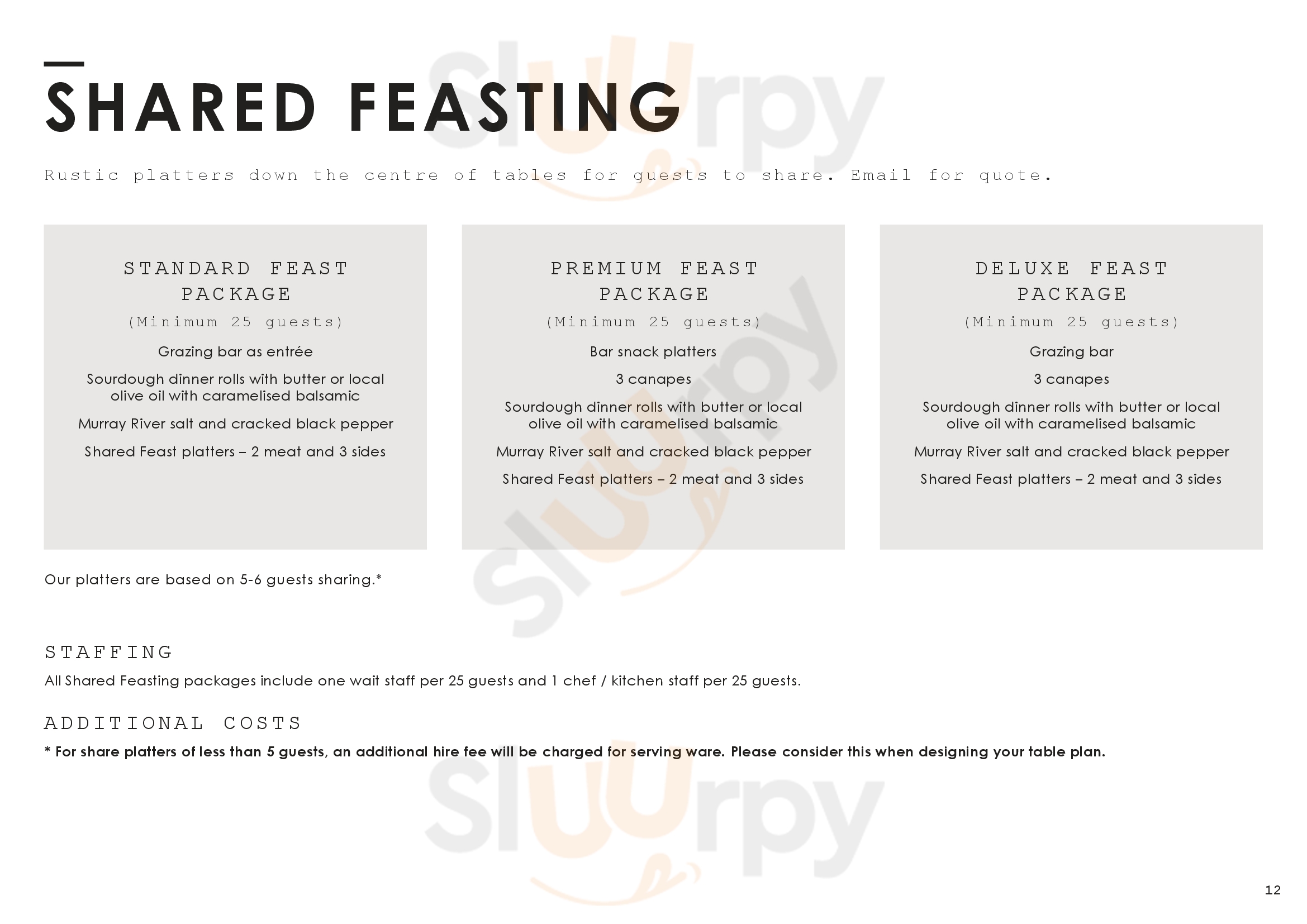Click '3 canapes' in the Deluxe package

[1071, 379]
